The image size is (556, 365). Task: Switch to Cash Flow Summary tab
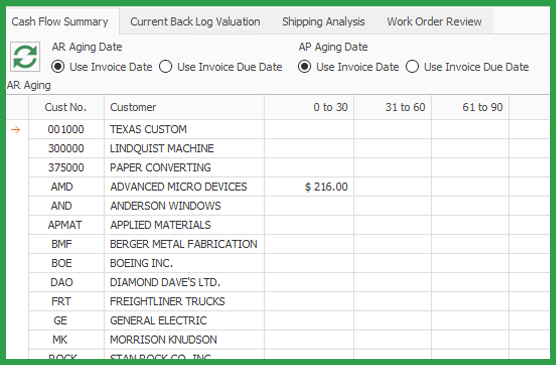[x=60, y=22]
